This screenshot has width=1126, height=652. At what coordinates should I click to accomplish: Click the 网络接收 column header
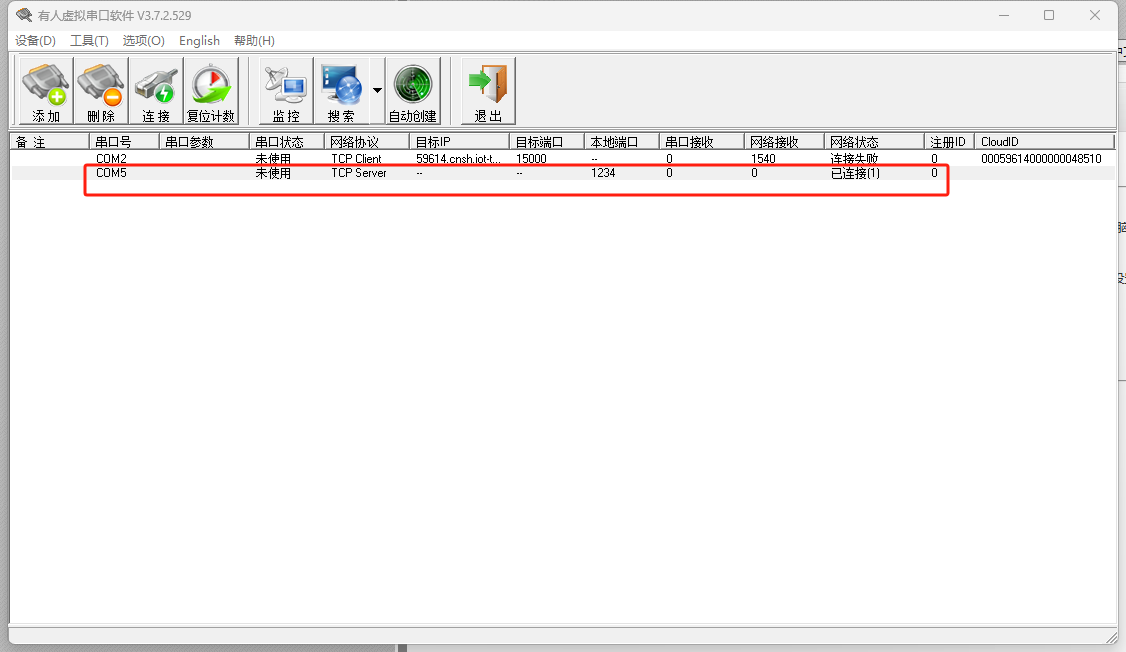[x=783, y=142]
